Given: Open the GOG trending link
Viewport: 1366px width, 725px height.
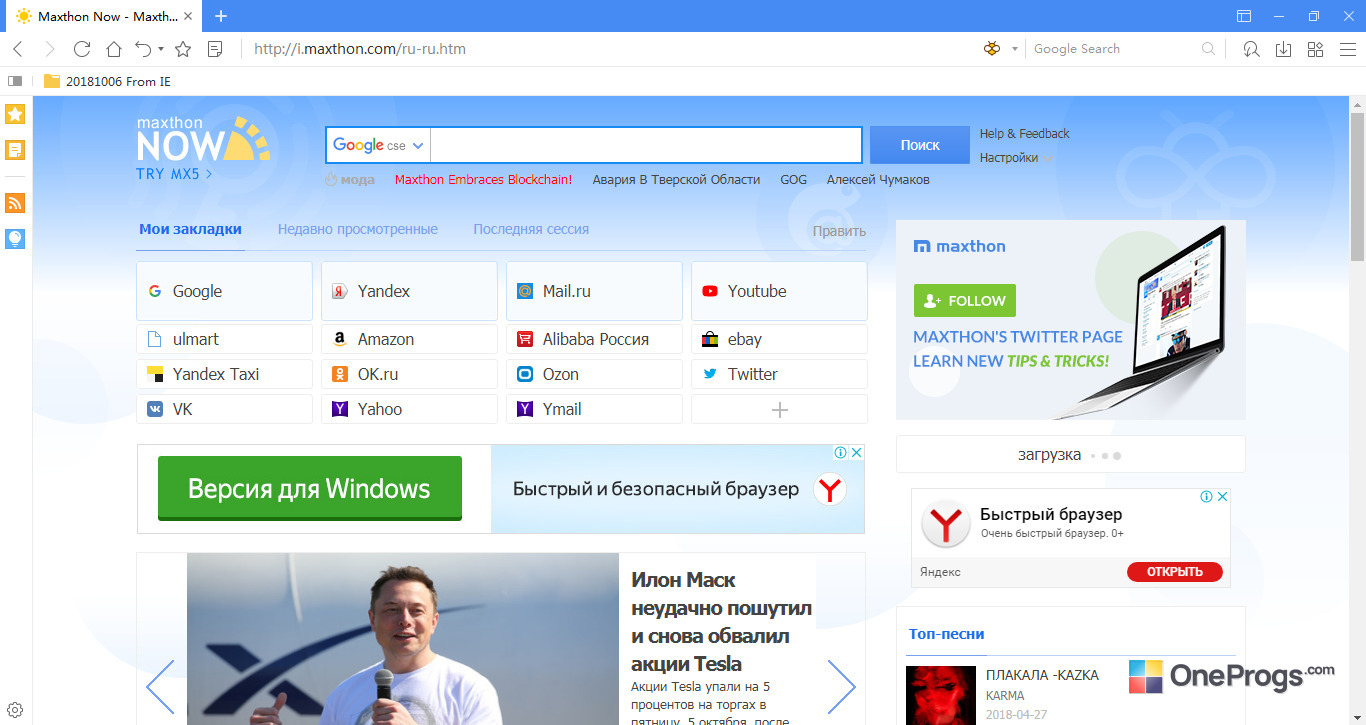Looking at the screenshot, I should click(793, 180).
